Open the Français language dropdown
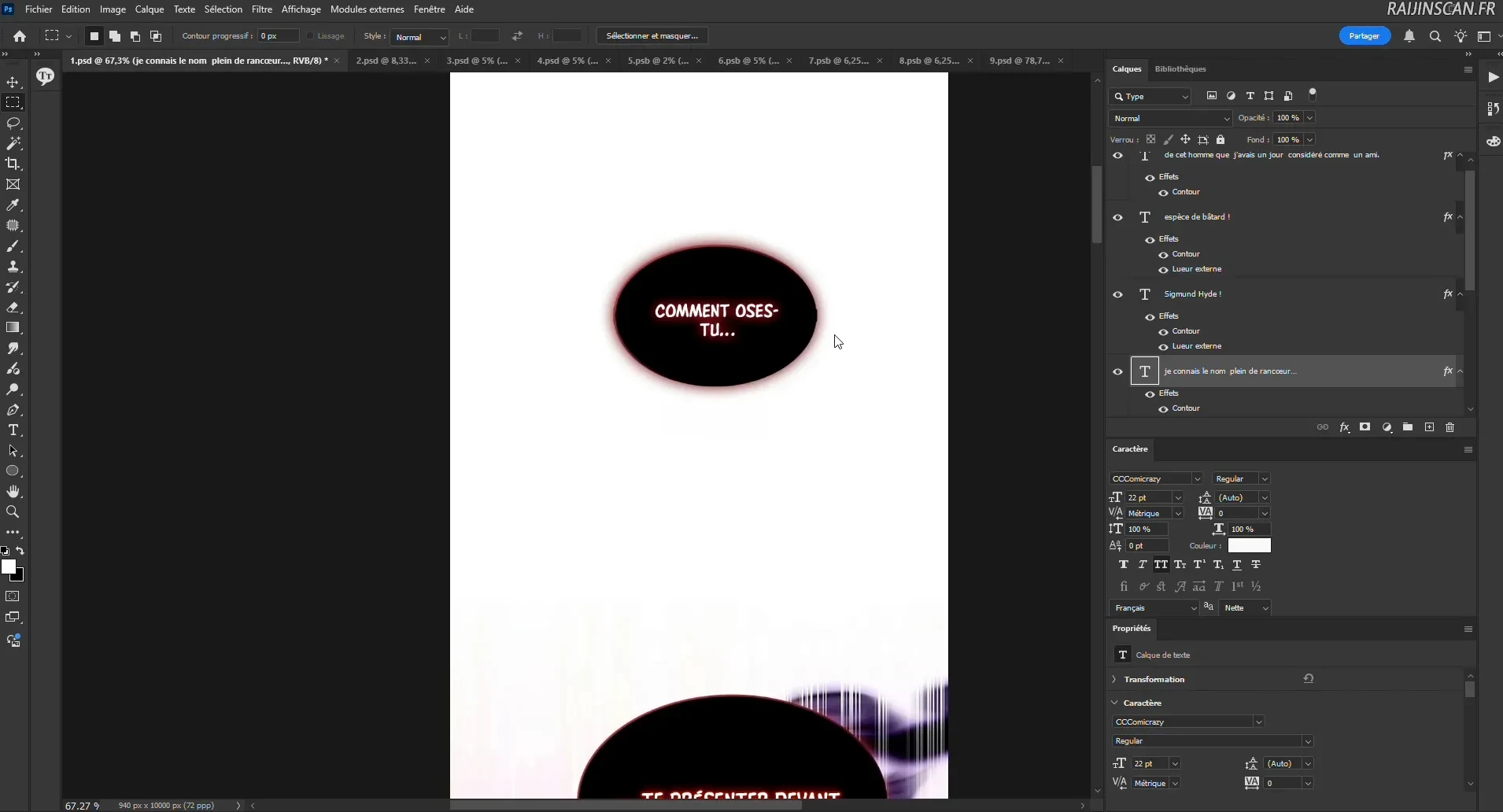 click(x=1154, y=607)
